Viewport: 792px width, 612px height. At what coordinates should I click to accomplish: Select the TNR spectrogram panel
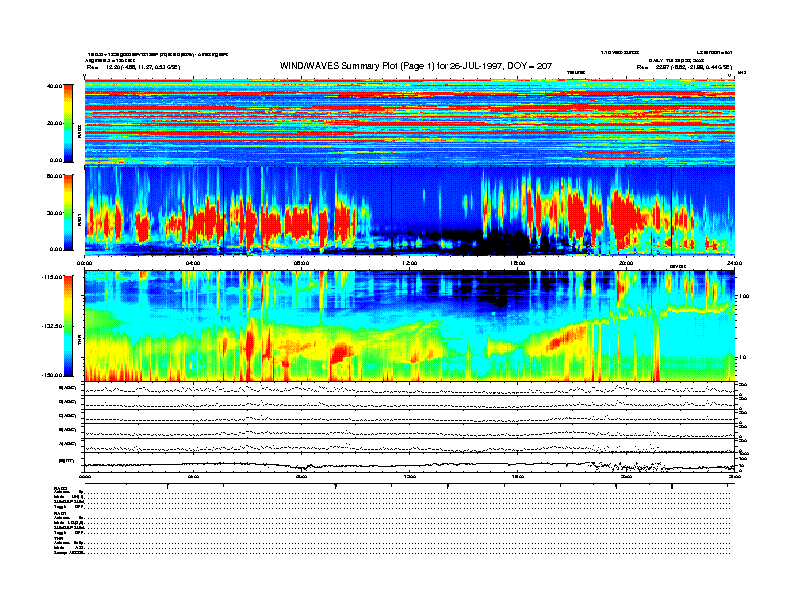[x=410, y=325]
